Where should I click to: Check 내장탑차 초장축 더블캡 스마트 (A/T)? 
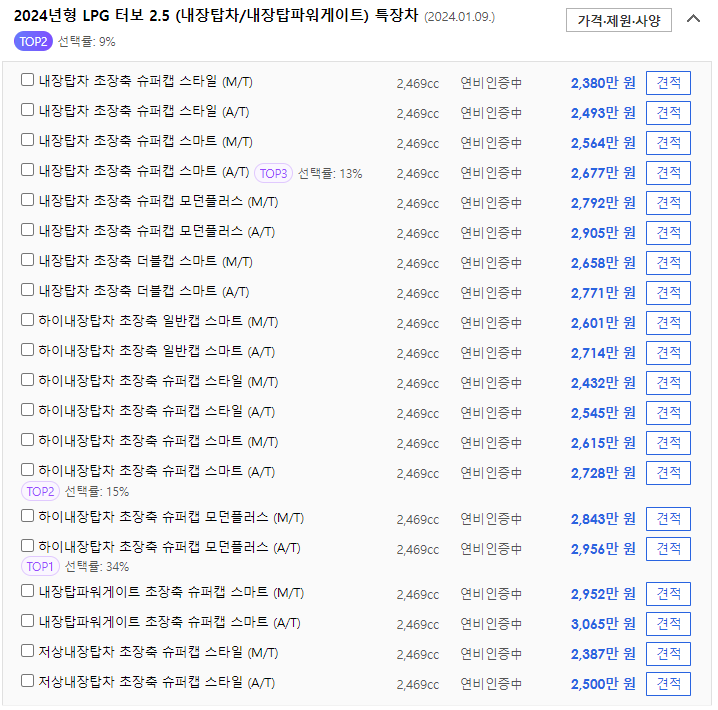27,290
